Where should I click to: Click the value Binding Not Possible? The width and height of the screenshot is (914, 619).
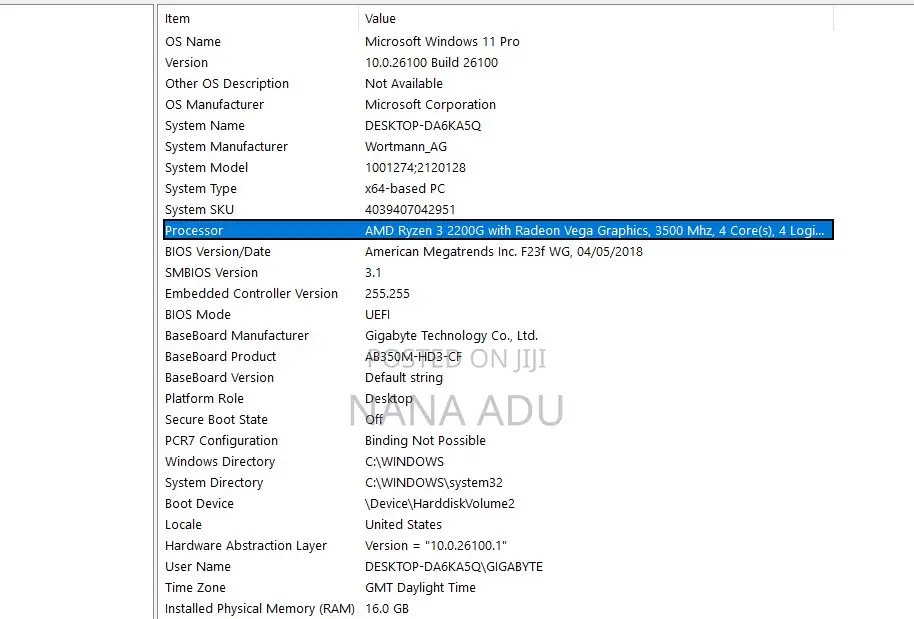(425, 441)
